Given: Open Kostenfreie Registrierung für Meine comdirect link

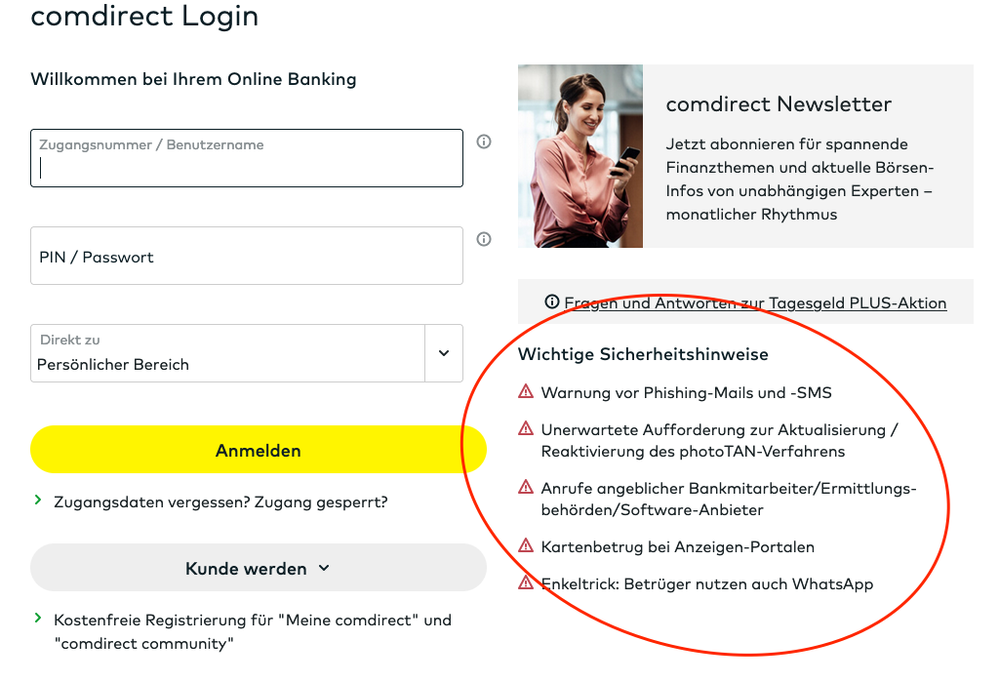Looking at the screenshot, I should pyautogui.click(x=252, y=631).
